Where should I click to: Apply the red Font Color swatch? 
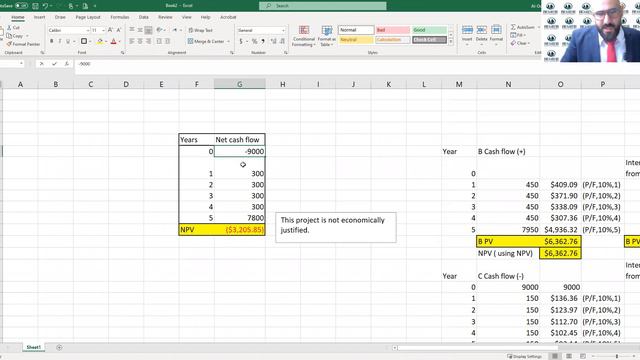point(113,41)
